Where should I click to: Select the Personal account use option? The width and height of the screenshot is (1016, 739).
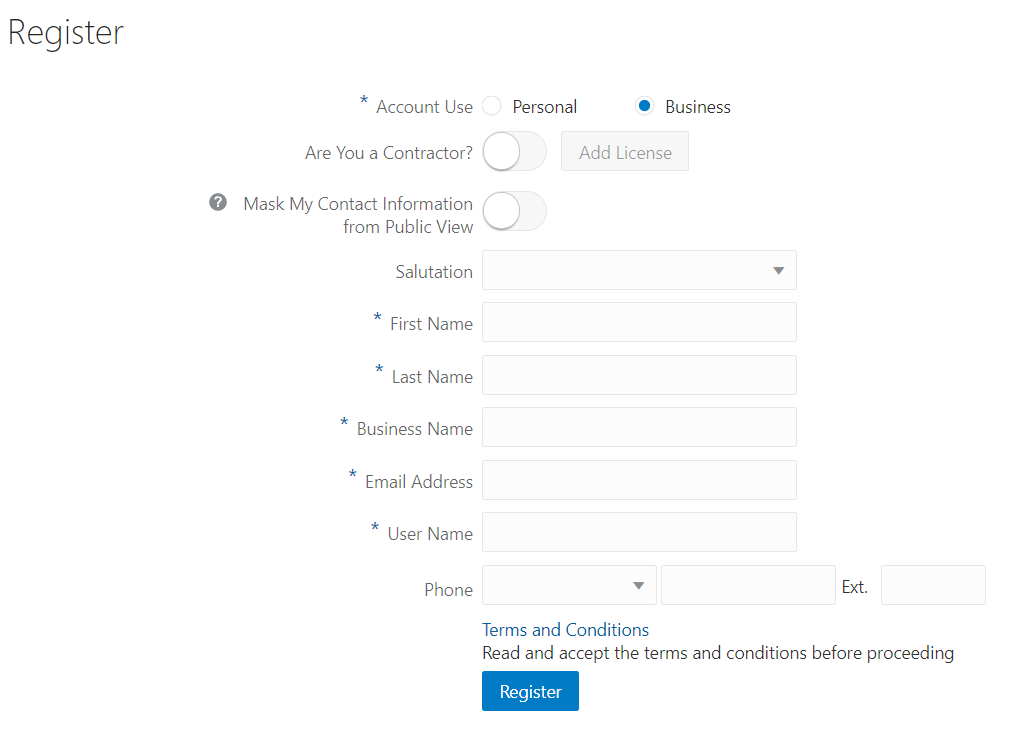click(x=491, y=105)
